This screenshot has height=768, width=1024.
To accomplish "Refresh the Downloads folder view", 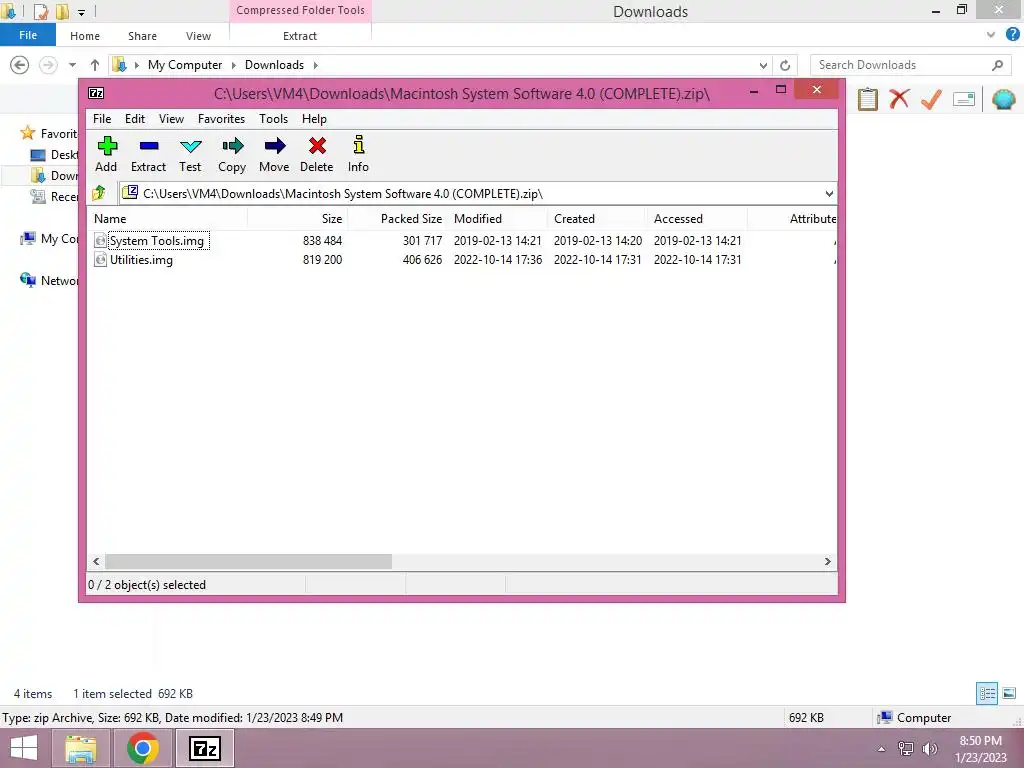I will [785, 65].
